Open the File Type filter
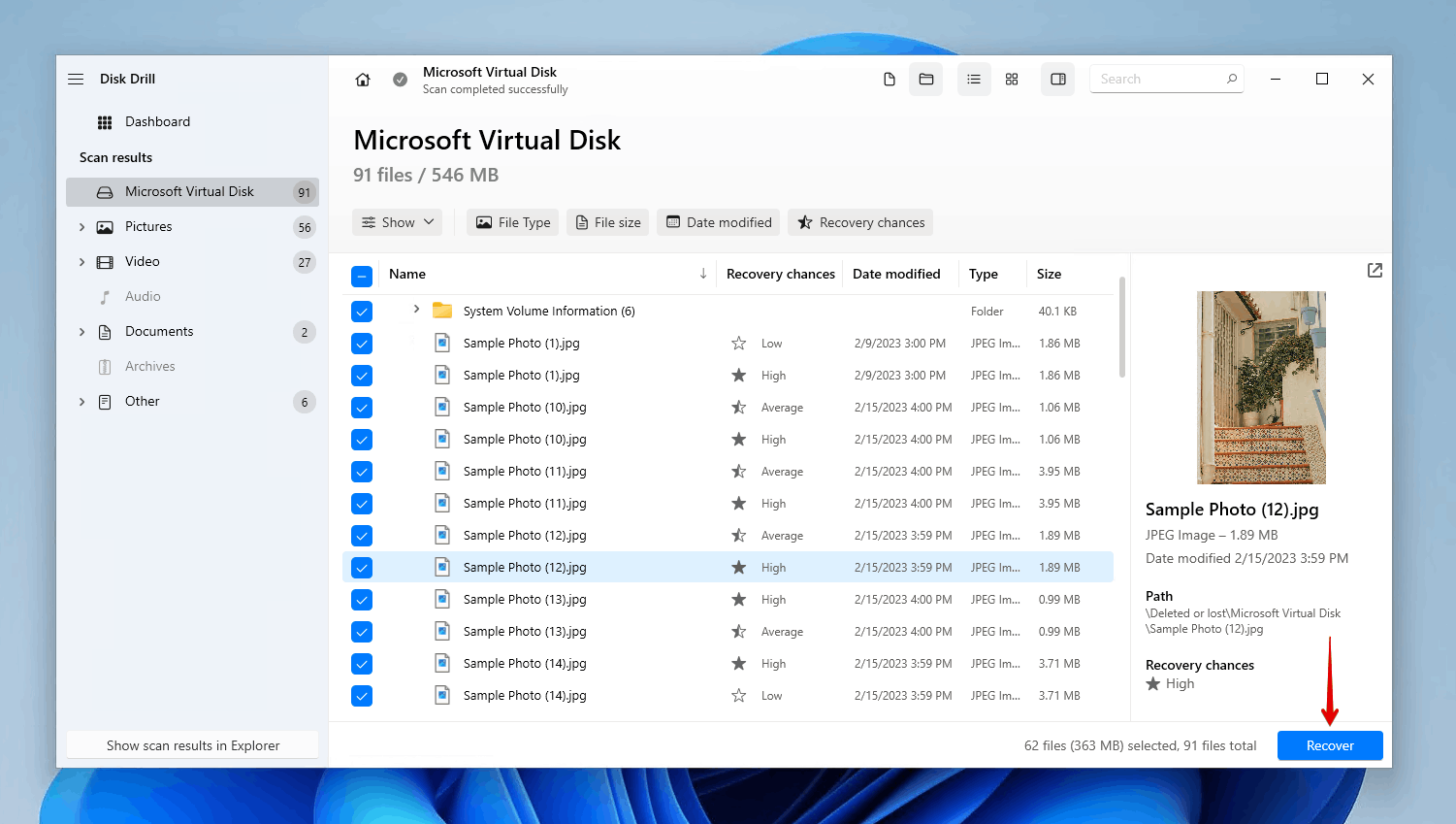The width and height of the screenshot is (1456, 824). point(512,221)
